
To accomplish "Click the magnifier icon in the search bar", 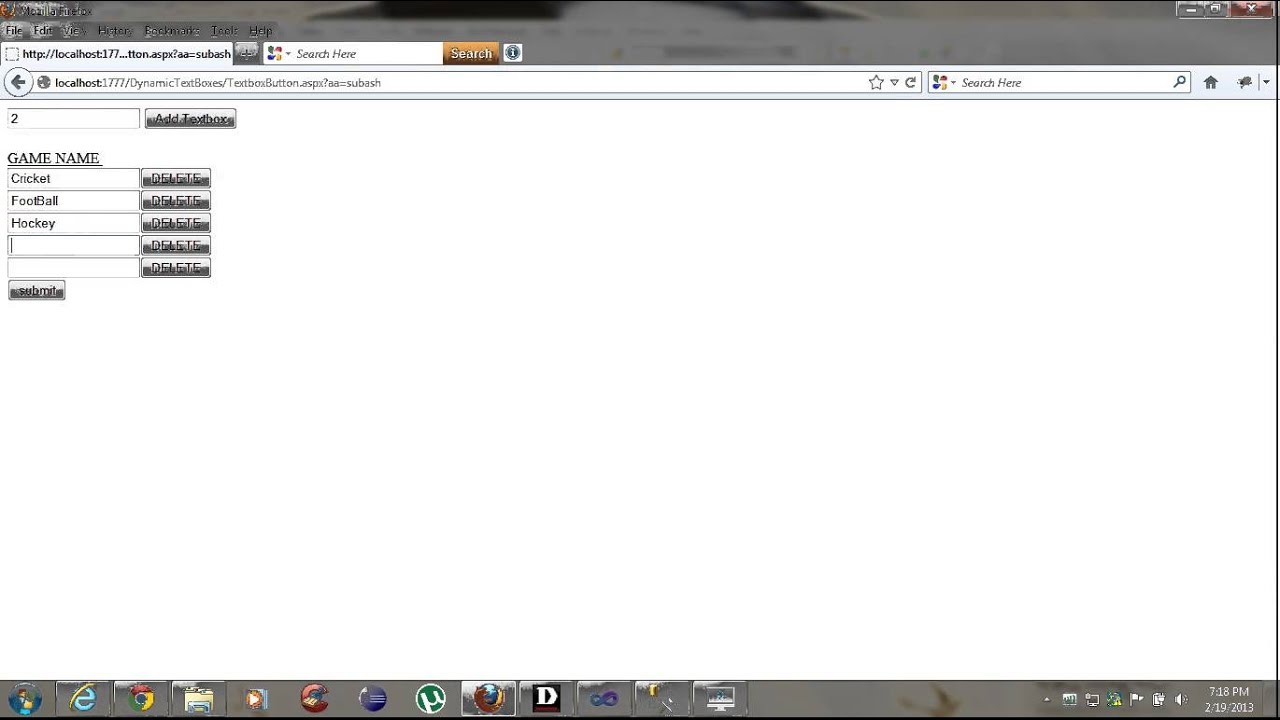I will click(1180, 82).
